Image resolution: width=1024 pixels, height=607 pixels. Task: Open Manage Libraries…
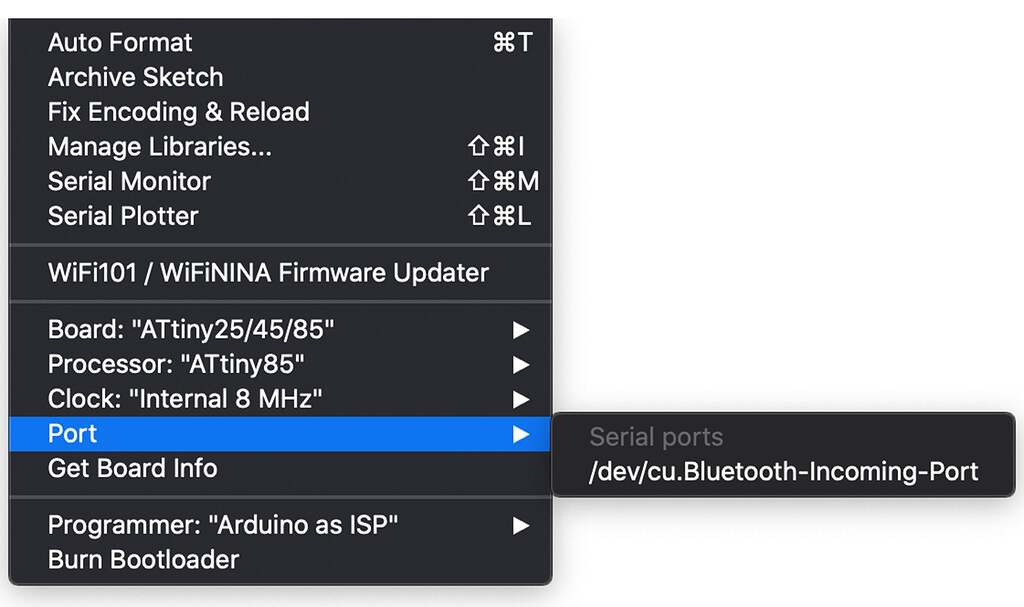point(281,146)
